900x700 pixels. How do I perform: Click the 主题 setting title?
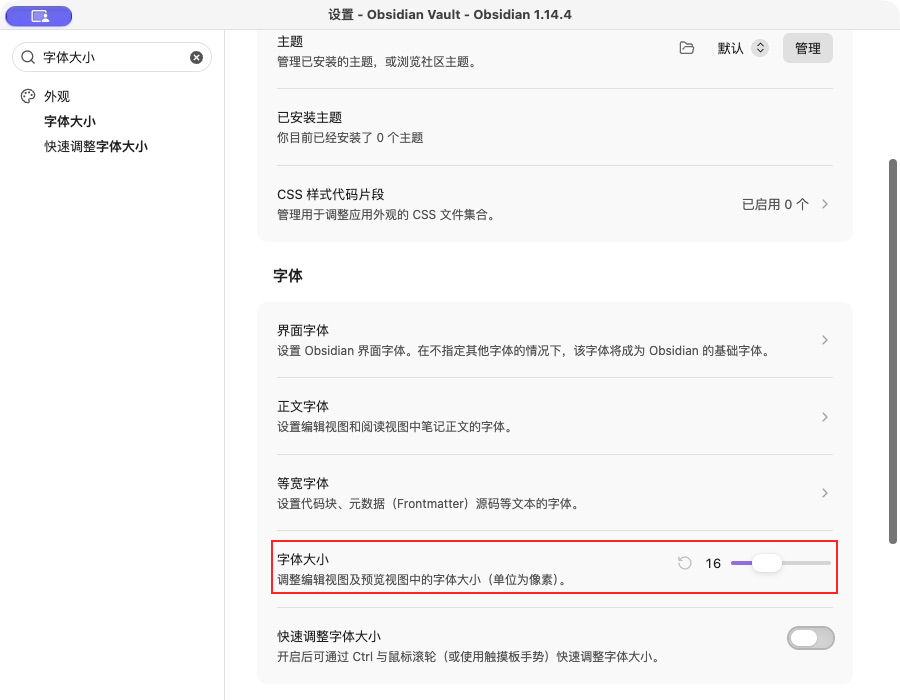(x=290, y=42)
